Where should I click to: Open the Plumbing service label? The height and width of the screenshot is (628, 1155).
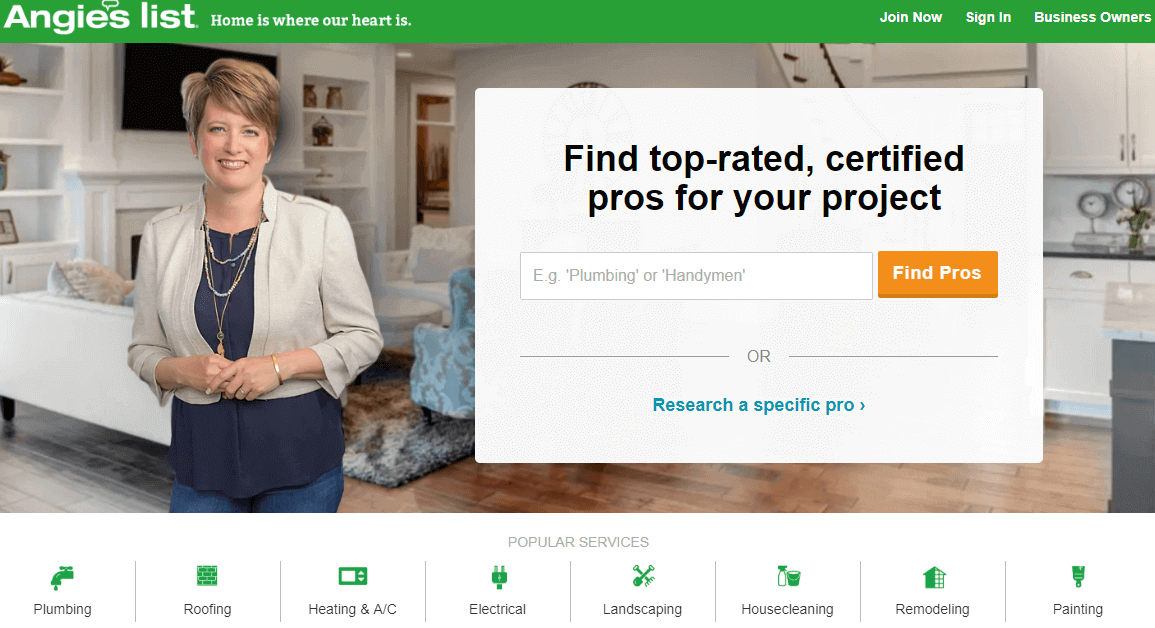tap(63, 610)
